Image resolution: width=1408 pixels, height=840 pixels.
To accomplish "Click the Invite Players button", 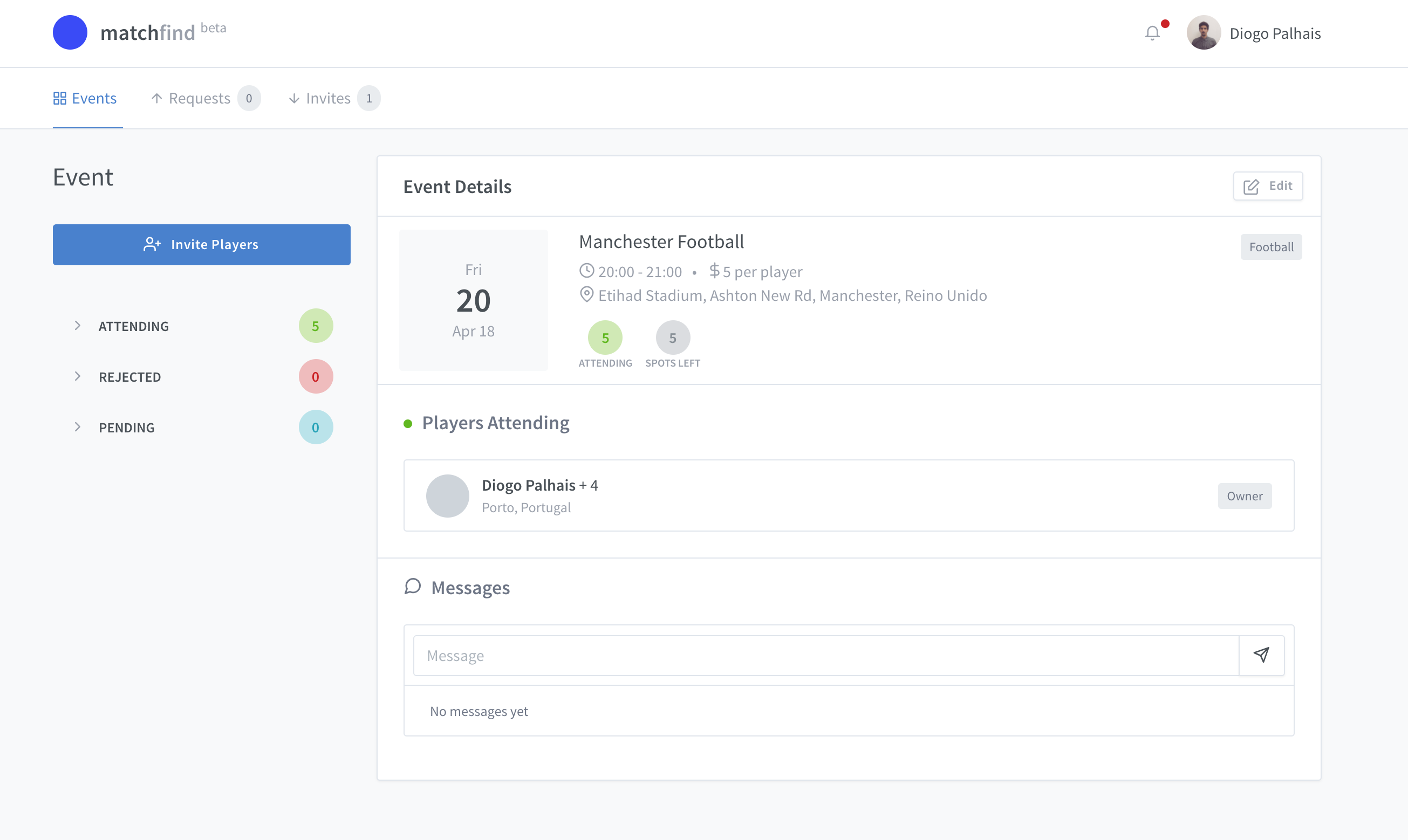I will 201,245.
